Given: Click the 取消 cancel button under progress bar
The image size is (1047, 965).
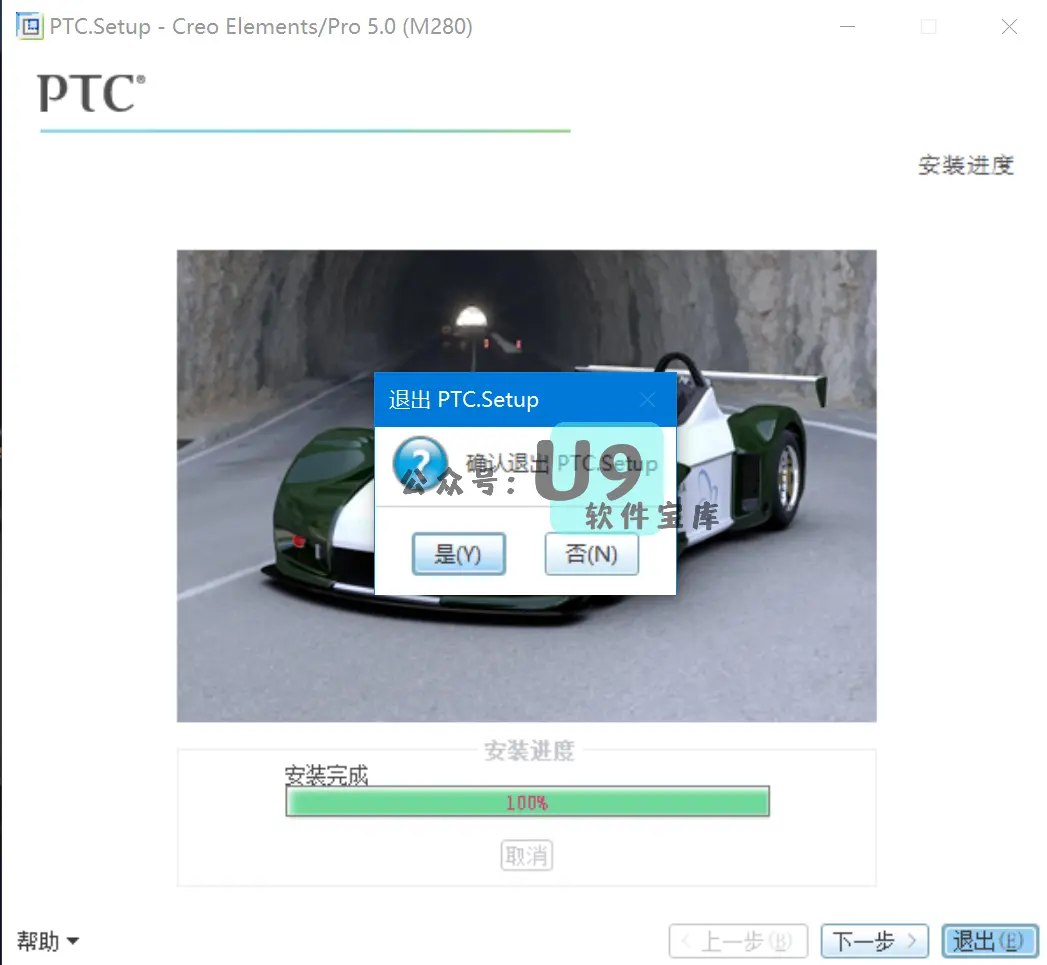Looking at the screenshot, I should pos(527,855).
